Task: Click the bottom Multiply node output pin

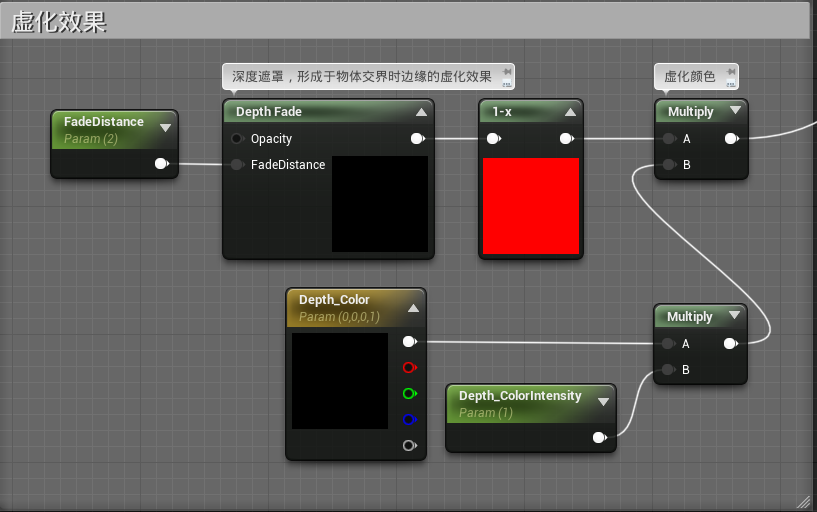Action: [731, 343]
